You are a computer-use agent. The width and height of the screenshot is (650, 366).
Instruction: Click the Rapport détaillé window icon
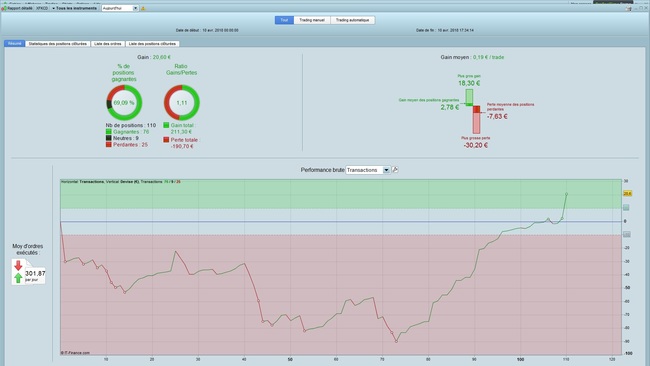point(4,8)
